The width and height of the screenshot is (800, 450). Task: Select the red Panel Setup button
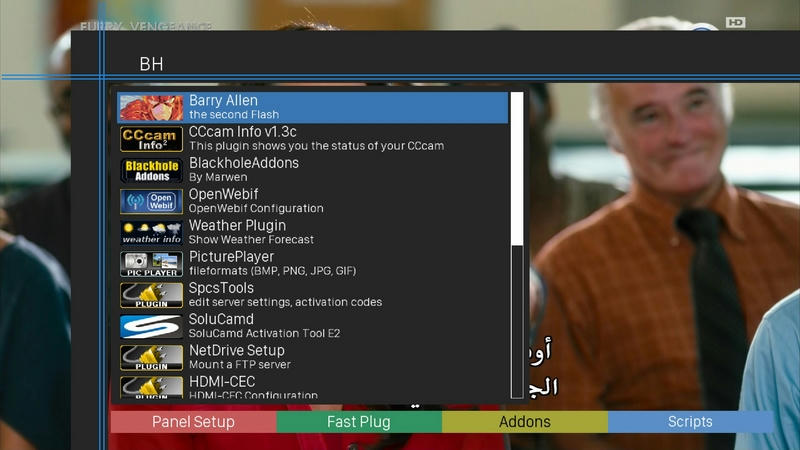point(193,422)
